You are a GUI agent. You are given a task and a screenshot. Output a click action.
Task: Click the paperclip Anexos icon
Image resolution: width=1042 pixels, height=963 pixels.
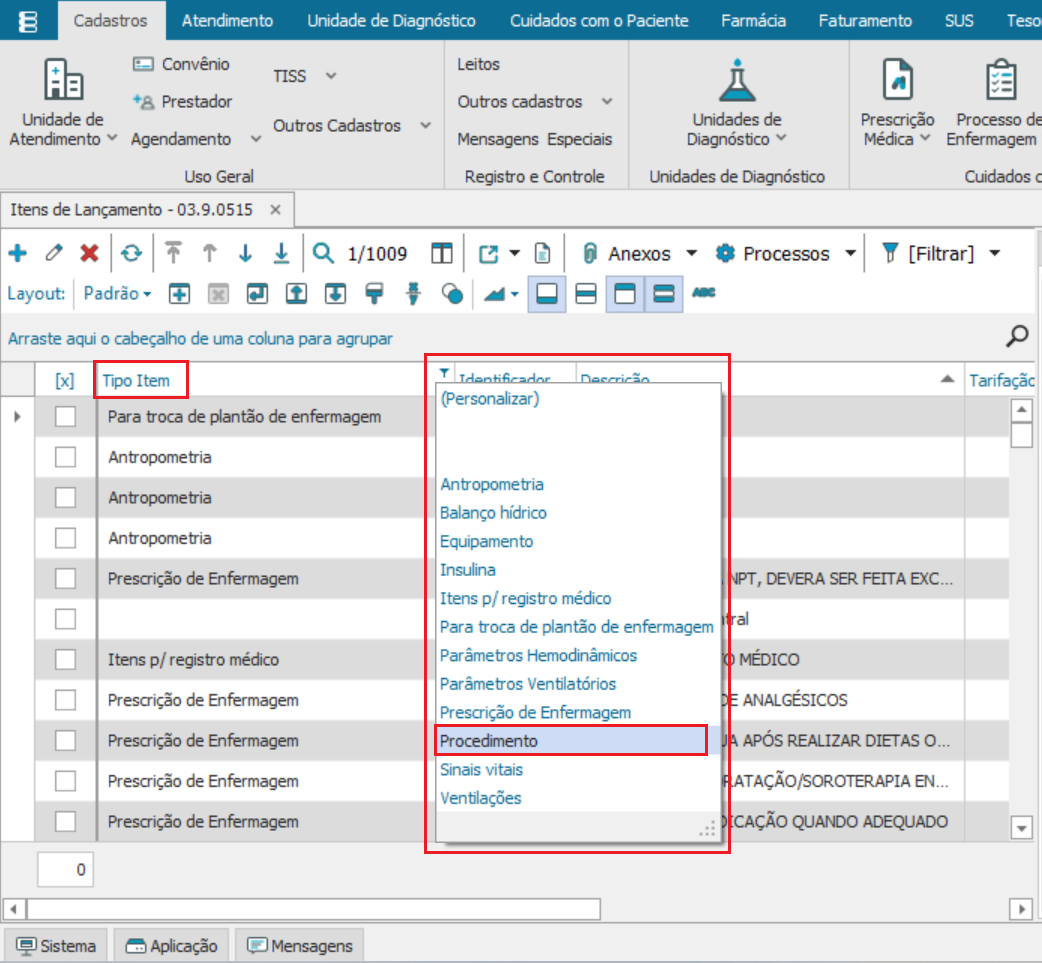590,254
